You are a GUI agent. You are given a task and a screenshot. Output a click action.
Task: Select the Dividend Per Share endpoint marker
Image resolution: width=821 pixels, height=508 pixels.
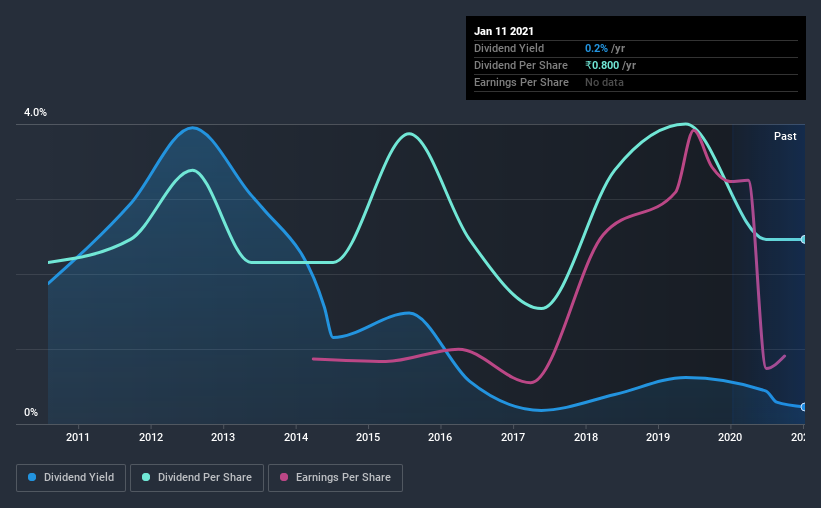coord(804,239)
